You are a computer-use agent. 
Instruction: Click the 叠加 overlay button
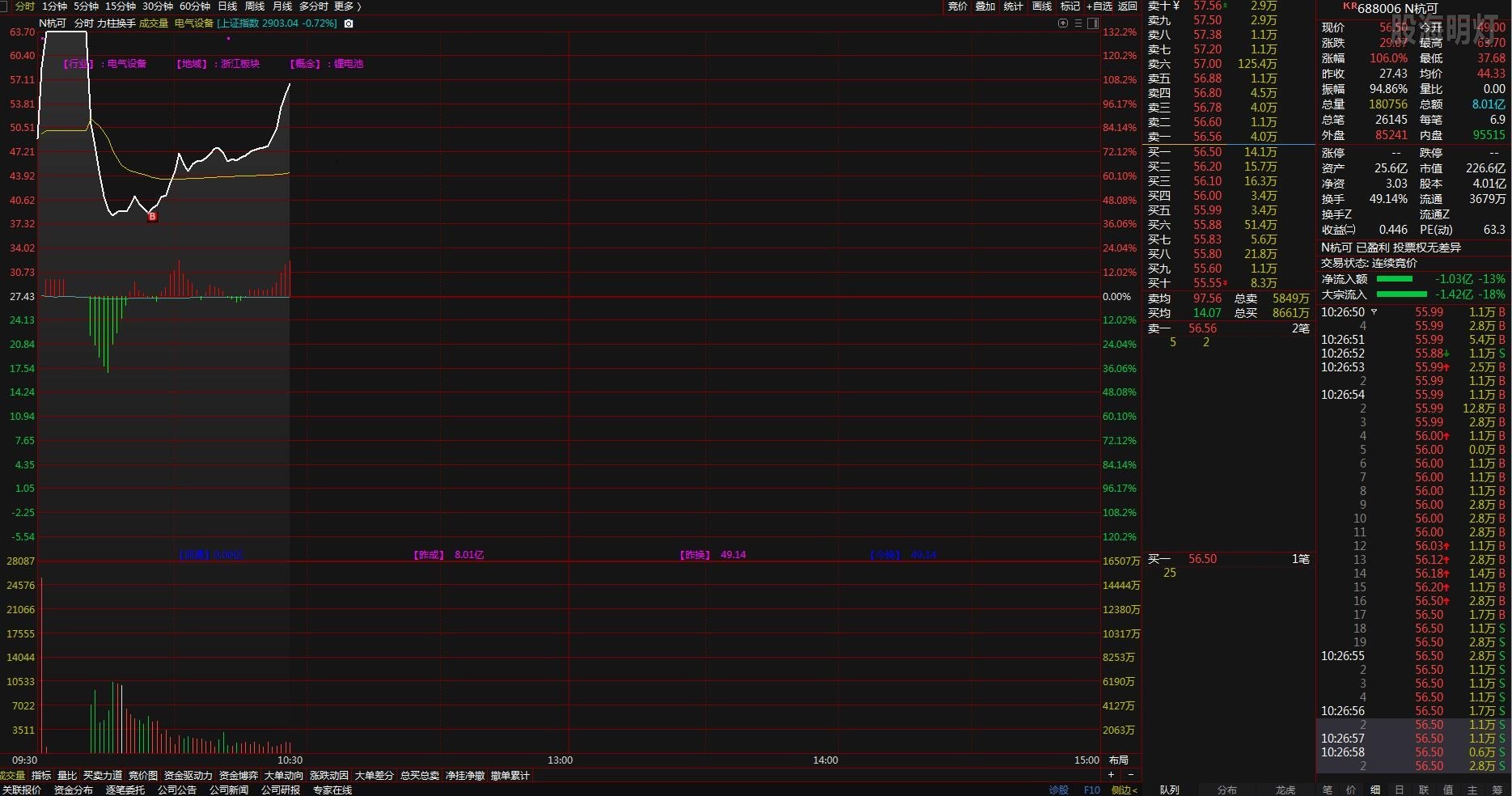(985, 6)
